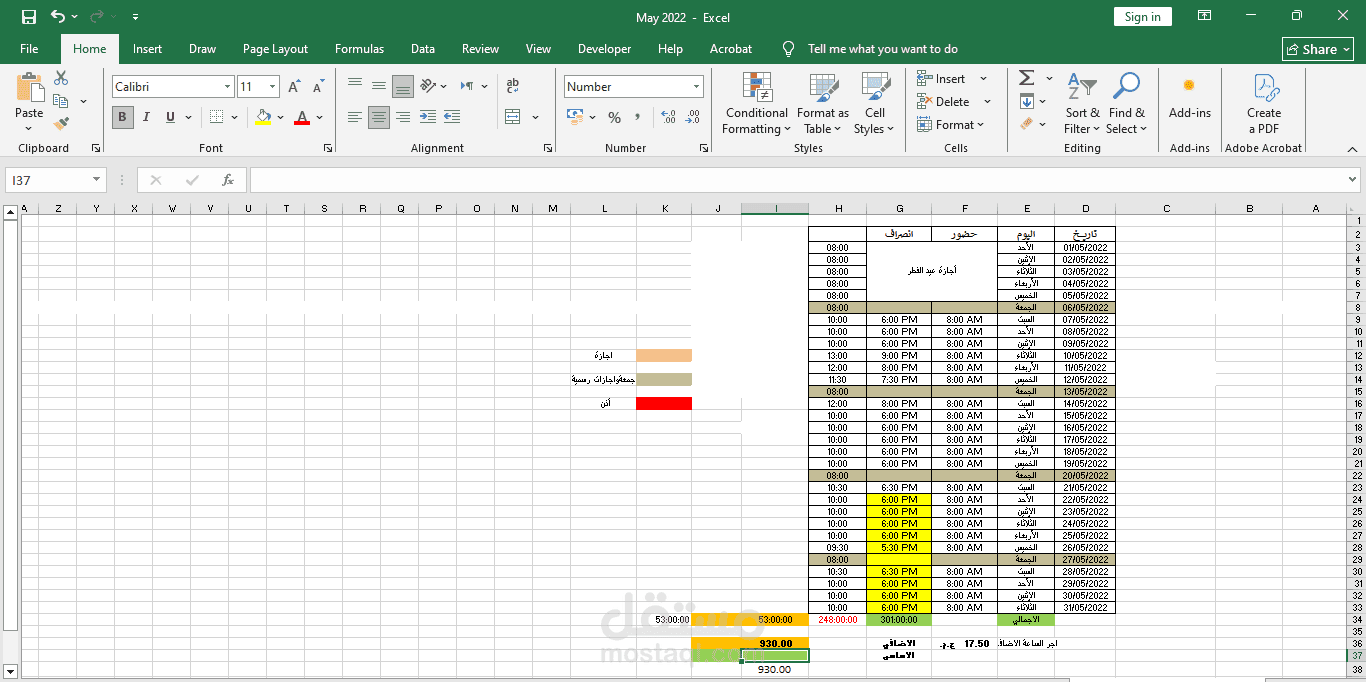
Task: Click the Fill Color yellow swatch
Action: click(x=263, y=117)
